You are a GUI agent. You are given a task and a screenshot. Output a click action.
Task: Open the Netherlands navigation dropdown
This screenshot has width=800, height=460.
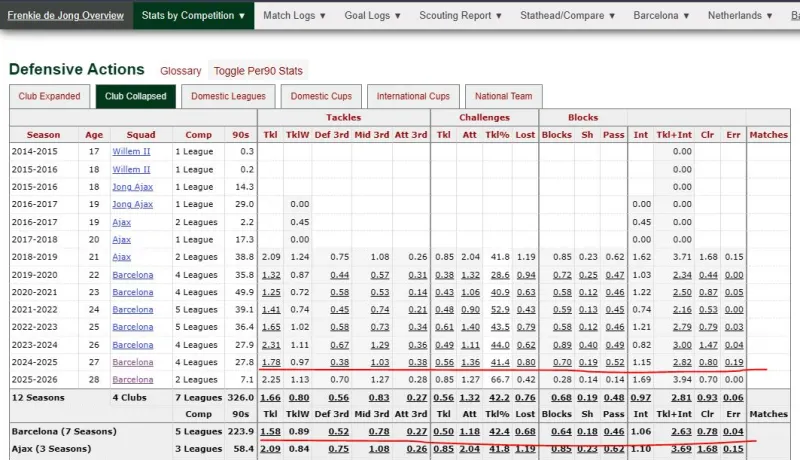click(748, 16)
